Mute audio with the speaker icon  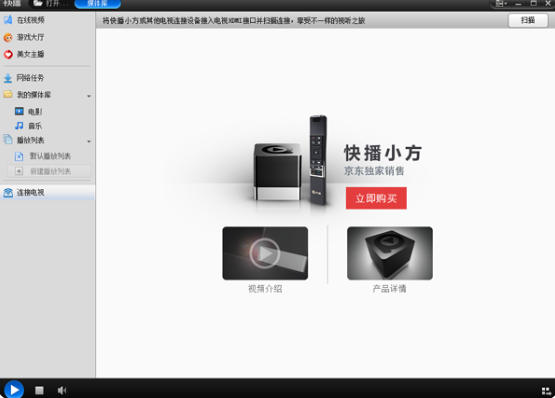62,390
